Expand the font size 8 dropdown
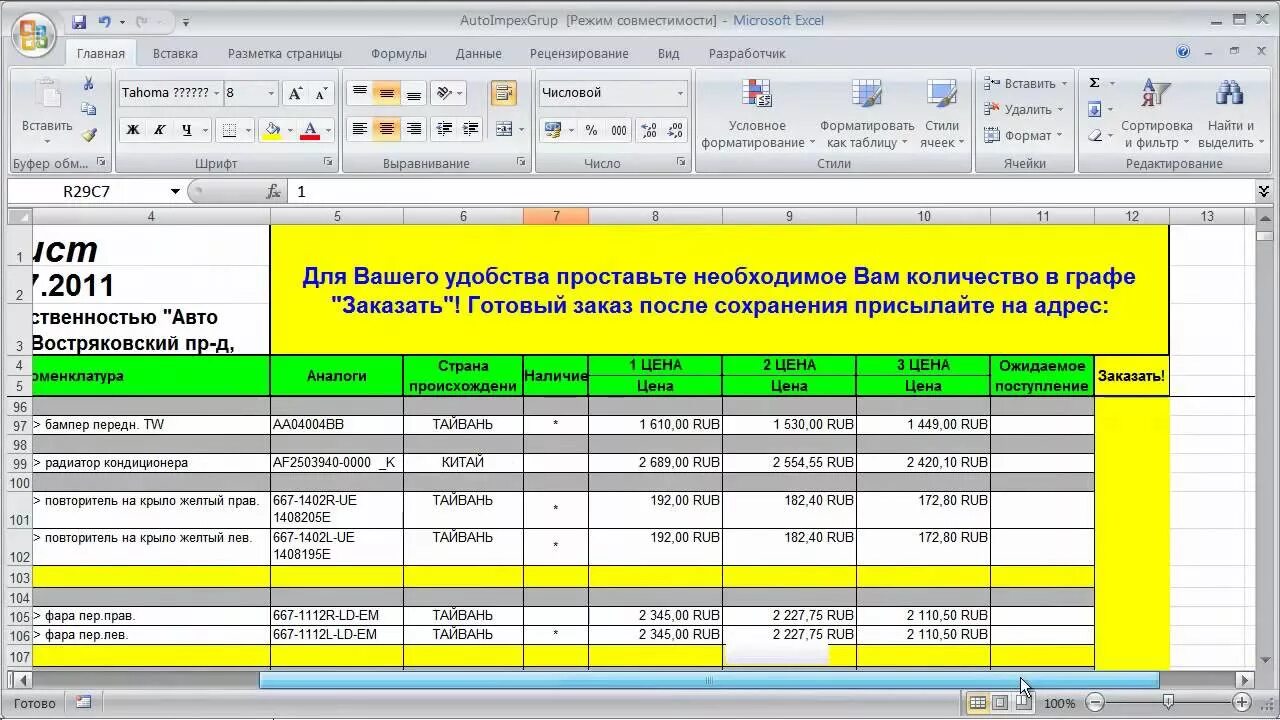 point(271,93)
